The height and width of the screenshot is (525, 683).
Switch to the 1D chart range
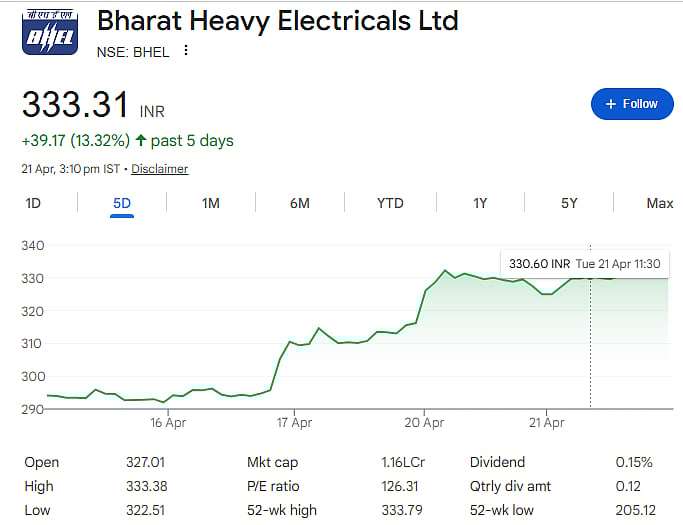(33, 203)
